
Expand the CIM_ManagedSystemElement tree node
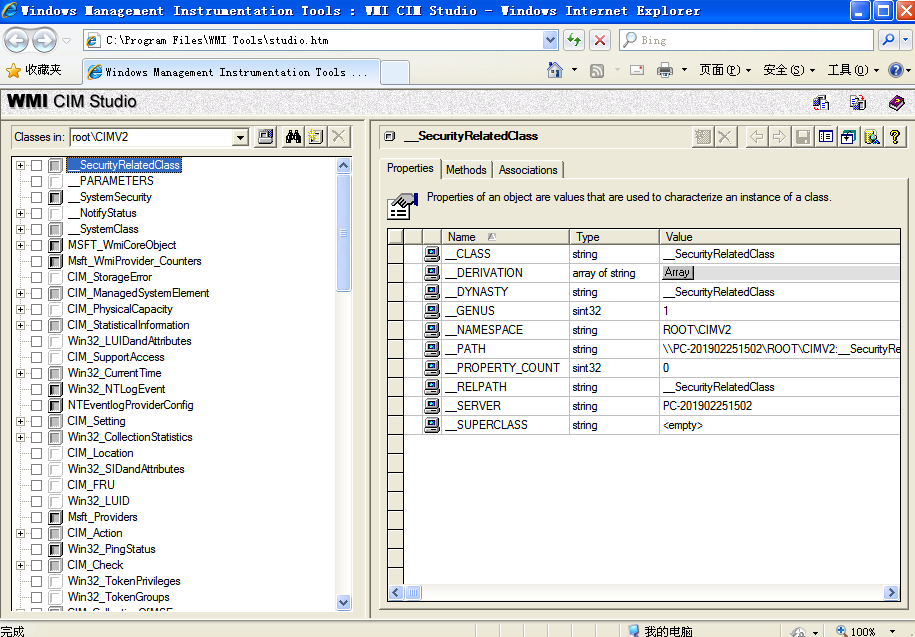pyautogui.click(x=20, y=293)
